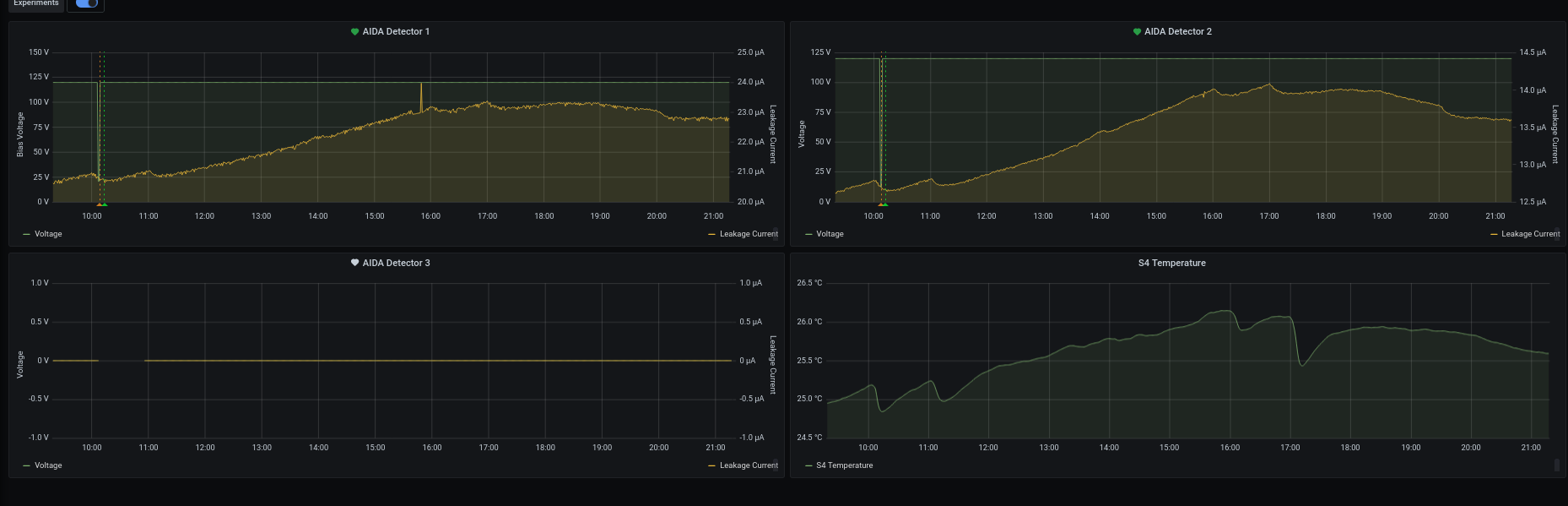Select green annotation marker in AIDA Detector 1
This screenshot has width=1568, height=506.
pos(104,204)
